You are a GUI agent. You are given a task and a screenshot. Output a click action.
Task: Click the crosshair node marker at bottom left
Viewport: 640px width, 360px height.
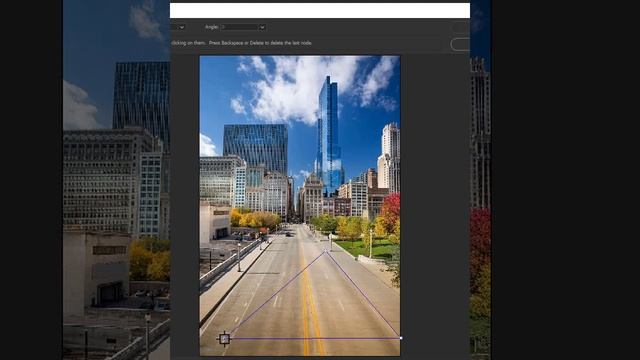point(224,339)
